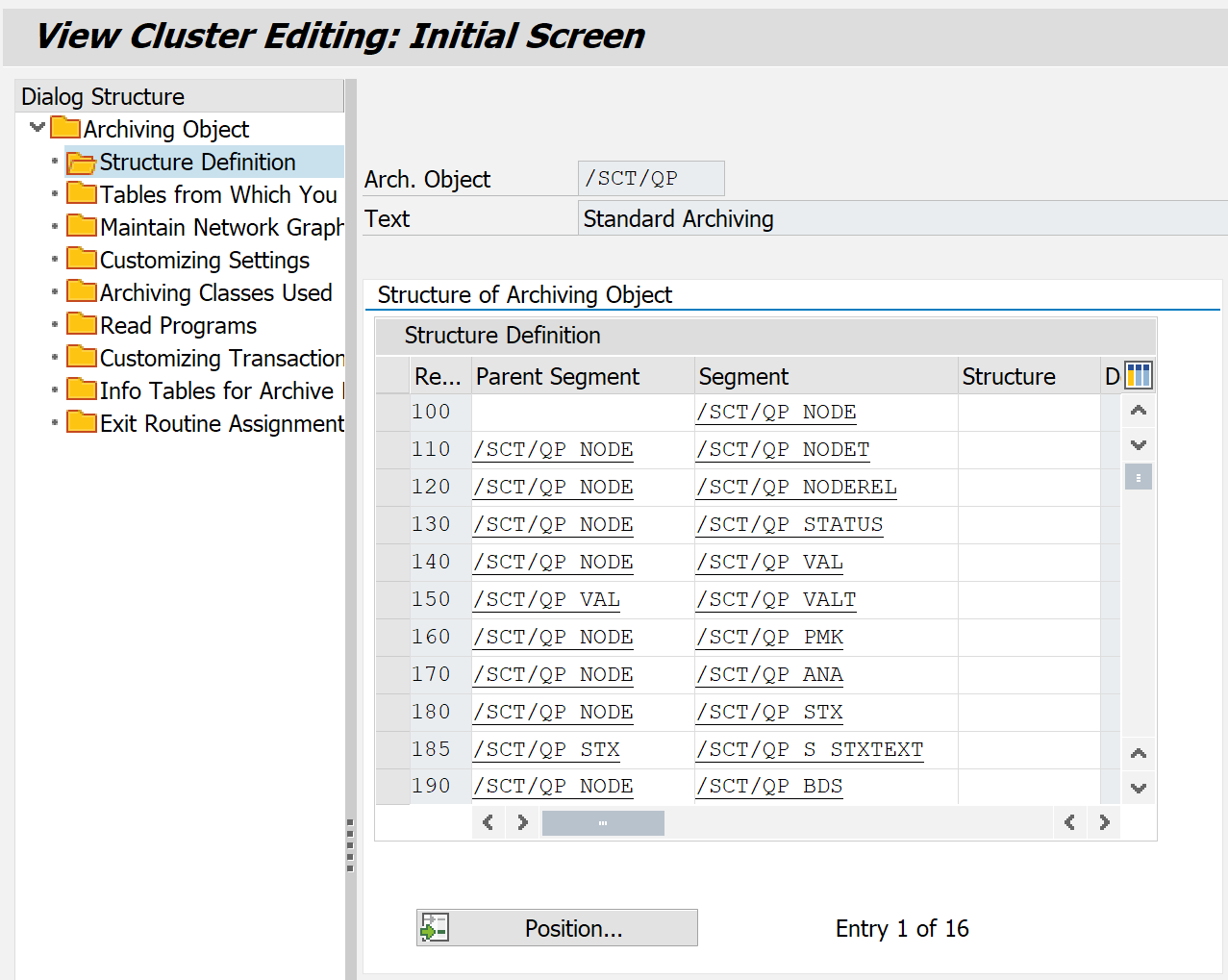This screenshot has height=980, width=1228.
Task: Click the table column settings icon
Action: point(1138,375)
